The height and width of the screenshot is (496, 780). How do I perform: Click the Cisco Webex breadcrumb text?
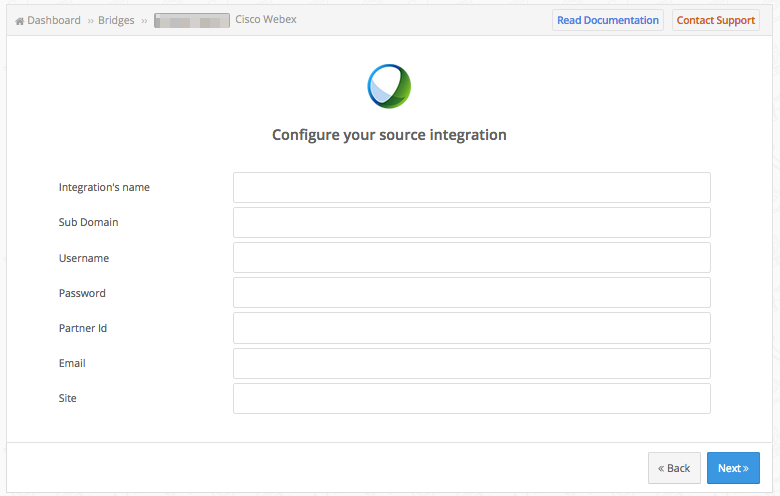pos(266,19)
